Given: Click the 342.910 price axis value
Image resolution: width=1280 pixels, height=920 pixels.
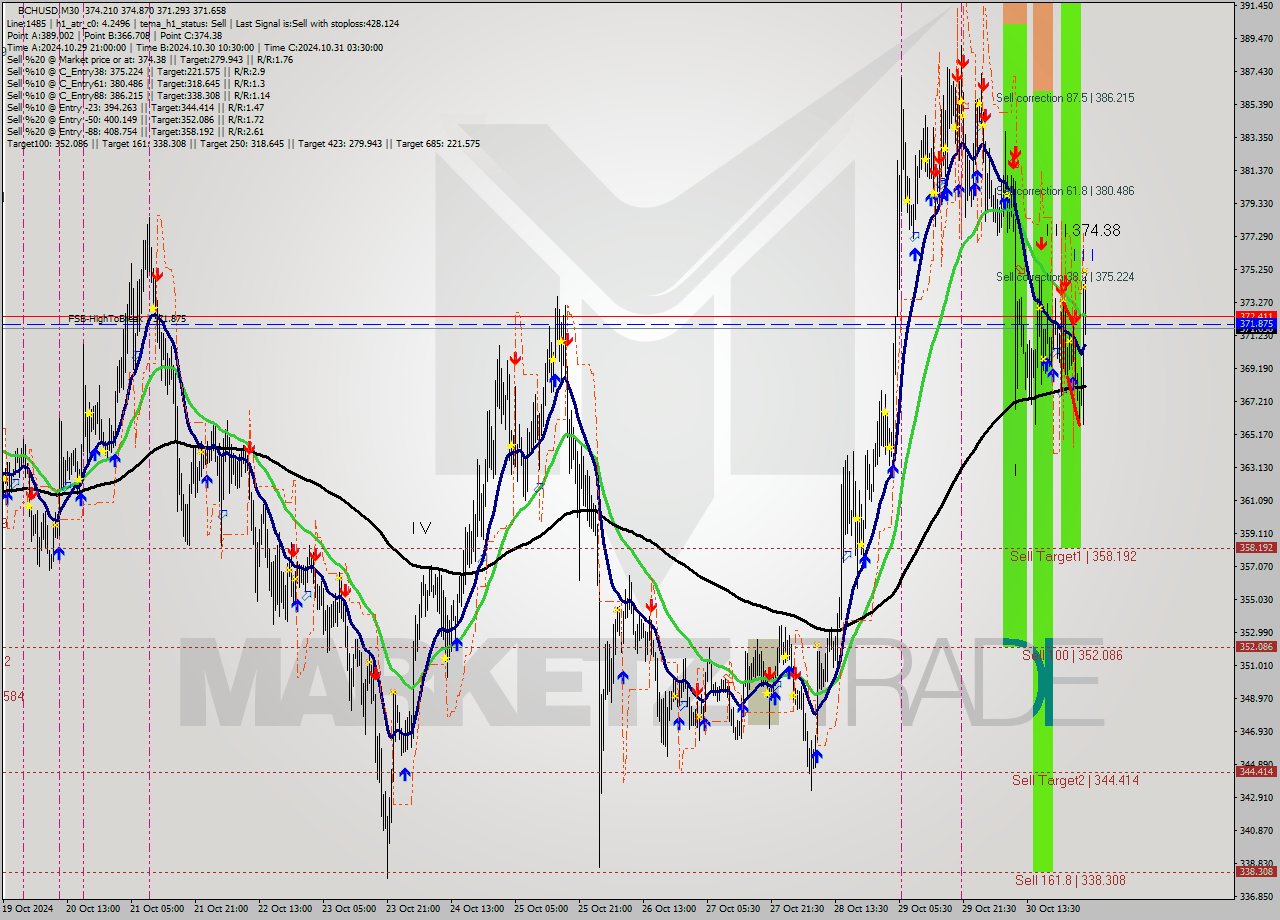Looking at the screenshot, I should coord(1256,798).
